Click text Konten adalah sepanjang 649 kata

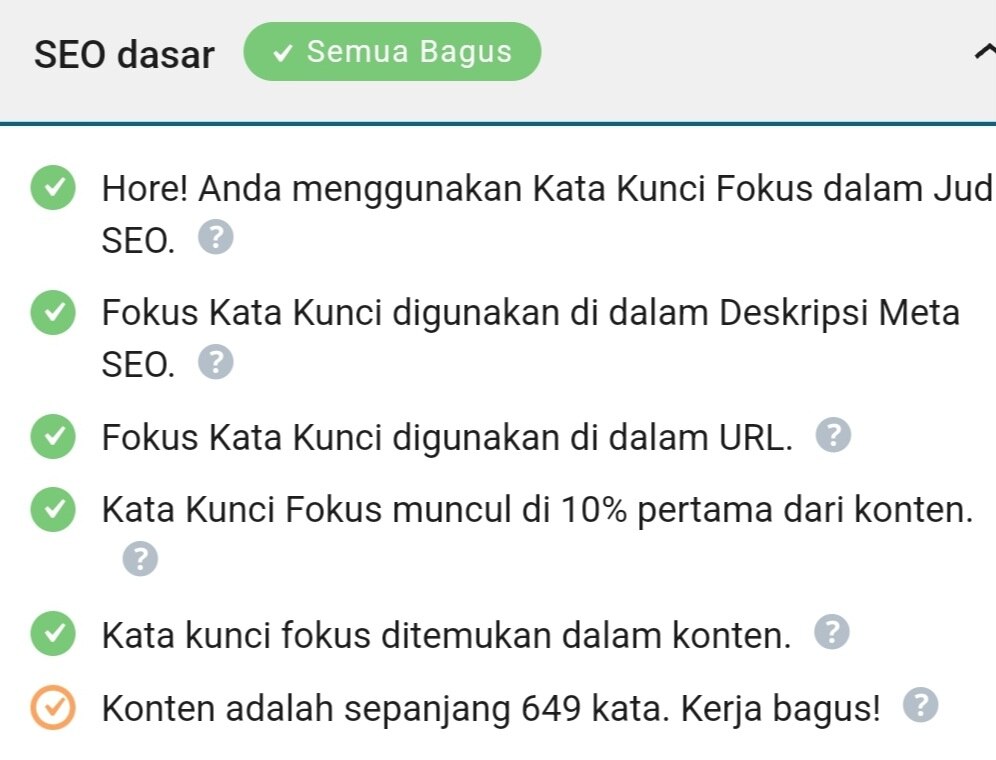491,708
